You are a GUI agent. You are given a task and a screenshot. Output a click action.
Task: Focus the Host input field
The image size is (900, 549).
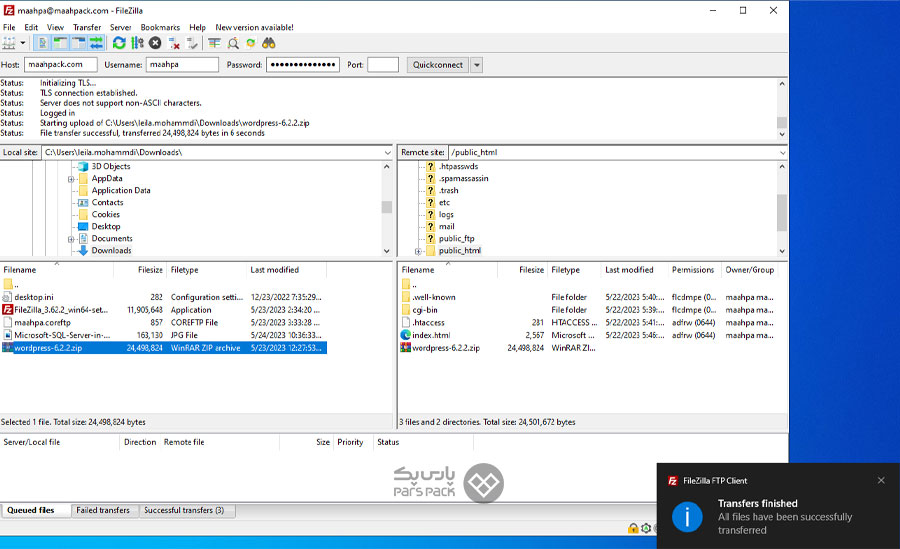pyautogui.click(x=60, y=65)
